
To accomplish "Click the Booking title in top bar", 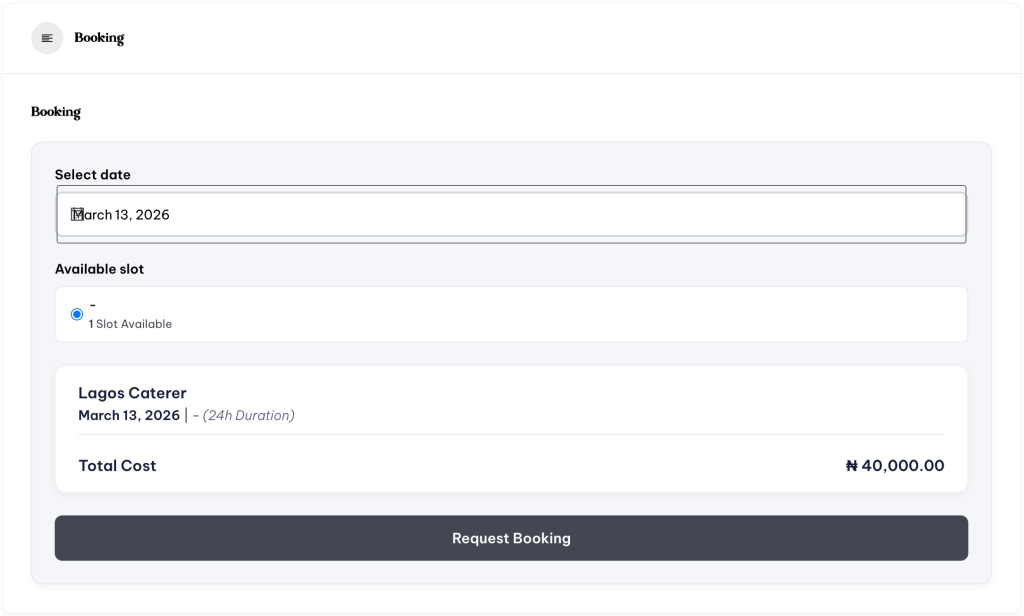I will click(x=99, y=38).
